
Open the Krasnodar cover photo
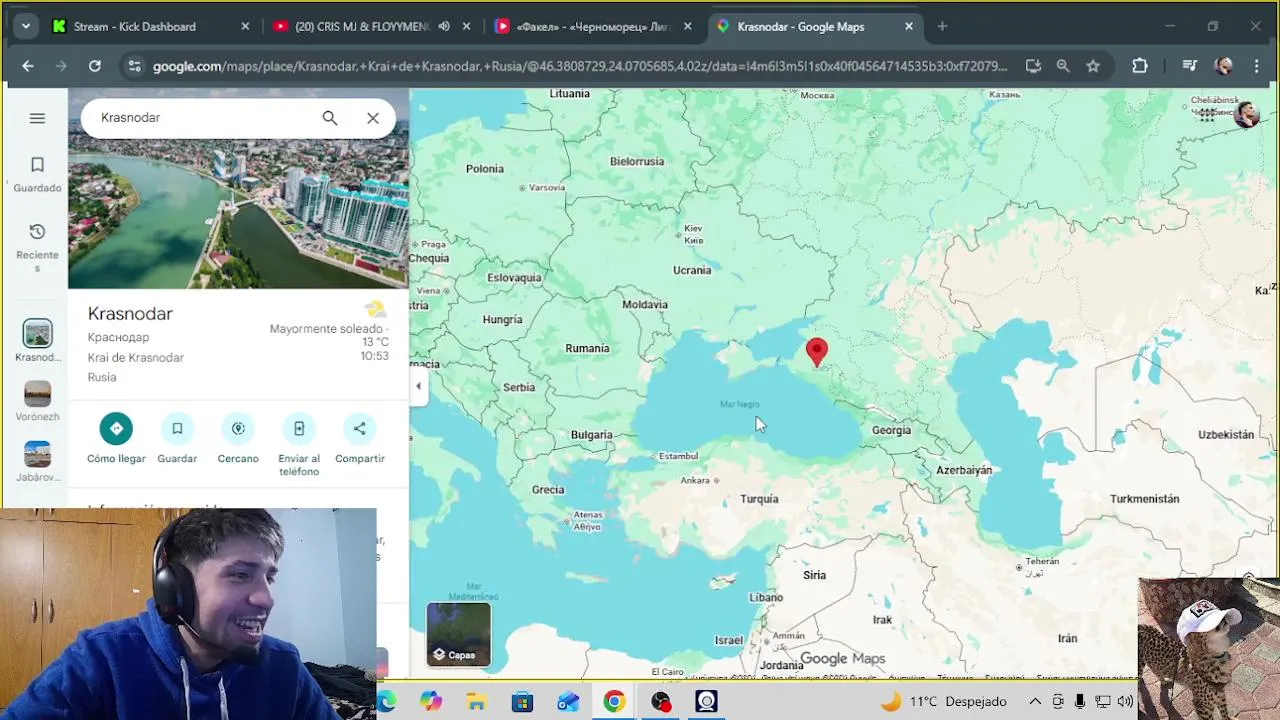(x=238, y=213)
